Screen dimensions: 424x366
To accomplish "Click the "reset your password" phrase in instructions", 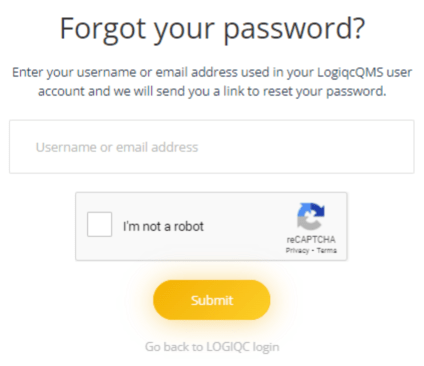I will point(324,91).
